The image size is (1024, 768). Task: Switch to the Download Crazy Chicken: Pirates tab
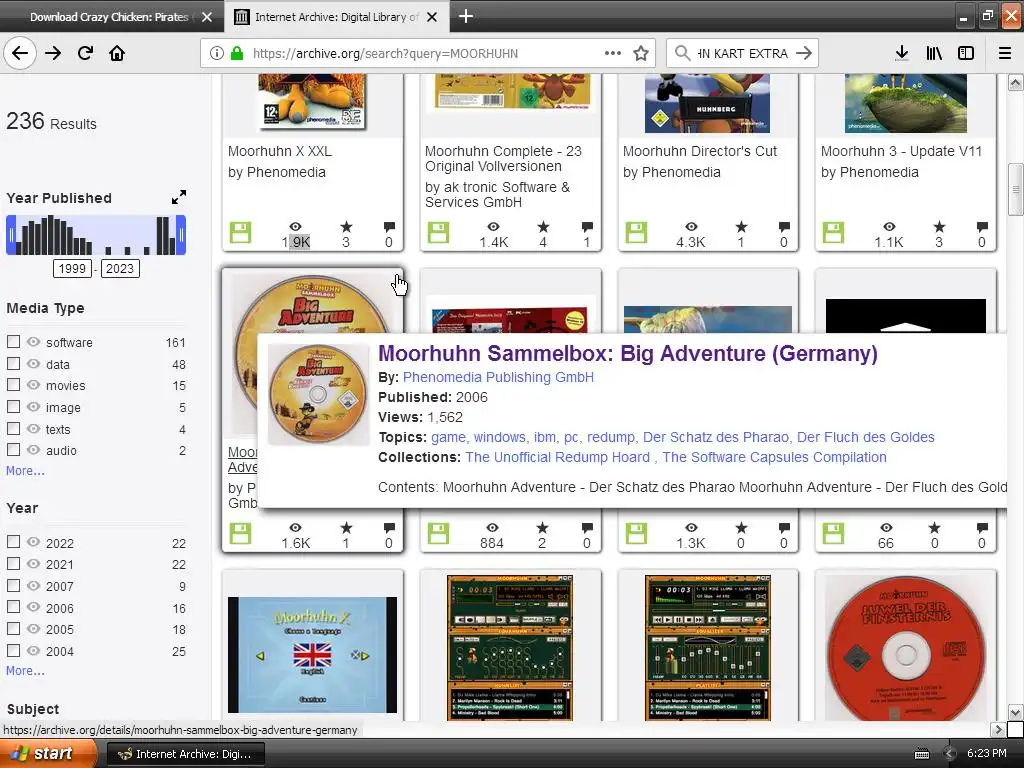[x=109, y=17]
